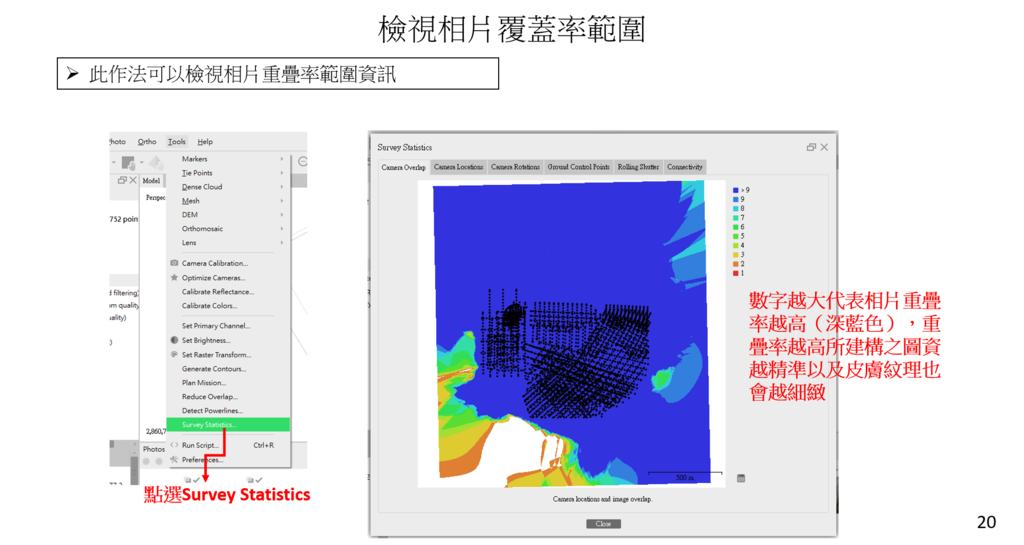Switch to the Camera Locations tab
The image size is (1024, 545).
click(x=458, y=167)
